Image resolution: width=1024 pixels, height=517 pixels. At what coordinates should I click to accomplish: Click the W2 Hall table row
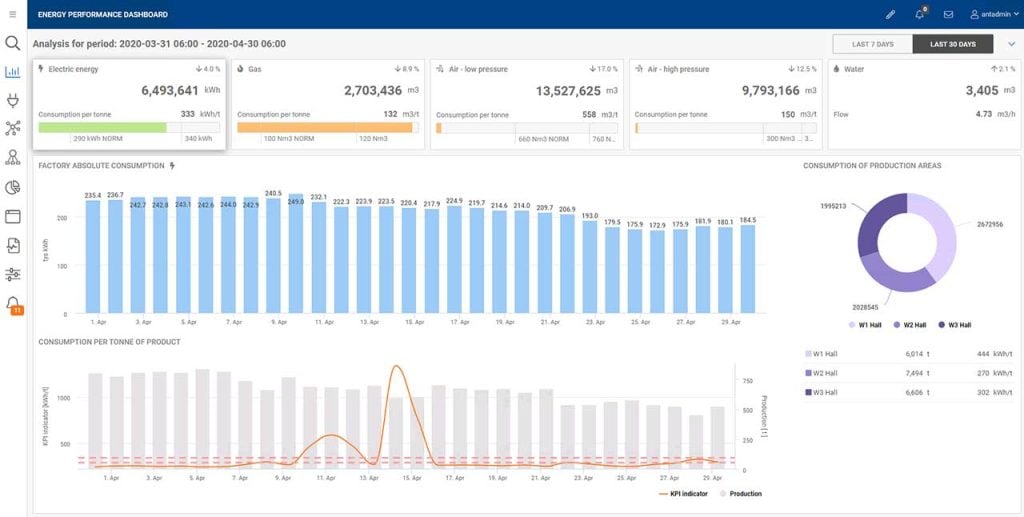[908, 373]
